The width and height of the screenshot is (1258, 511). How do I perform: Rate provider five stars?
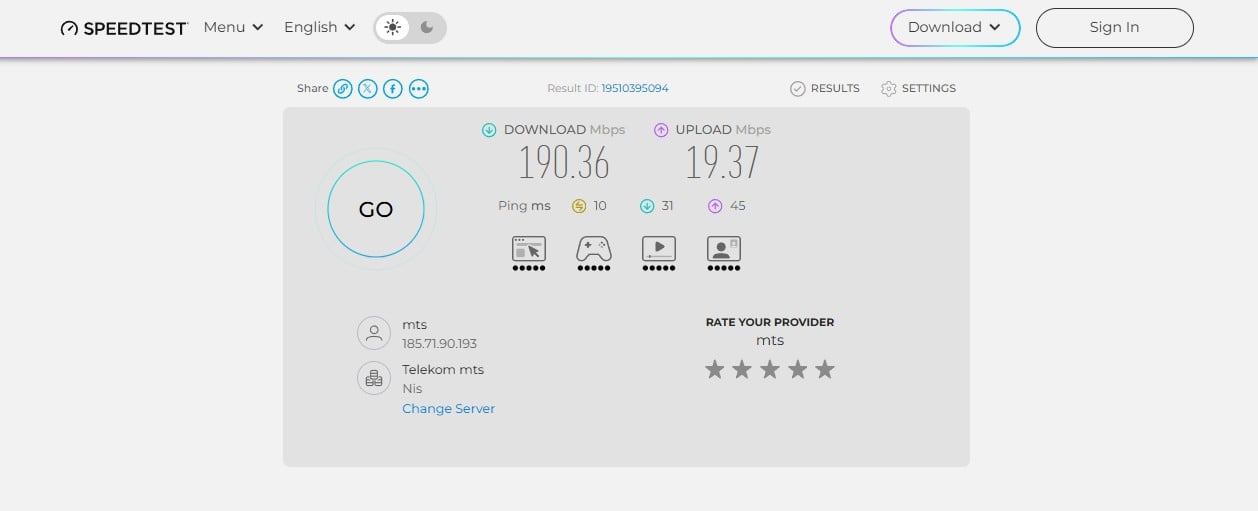pyautogui.click(x=825, y=370)
